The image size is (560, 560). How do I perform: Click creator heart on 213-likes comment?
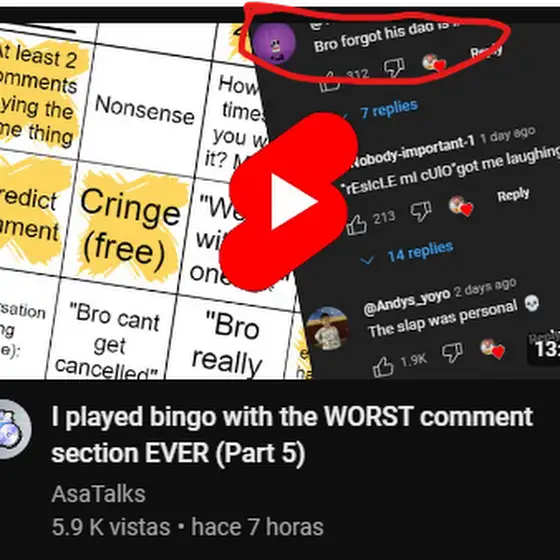point(461,206)
